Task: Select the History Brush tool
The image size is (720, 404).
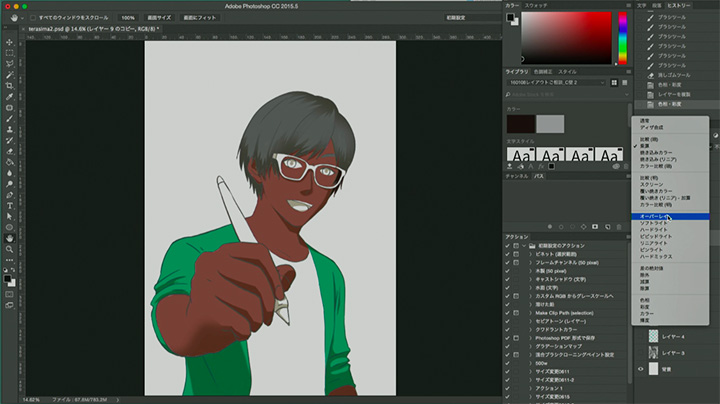Action: coord(9,140)
